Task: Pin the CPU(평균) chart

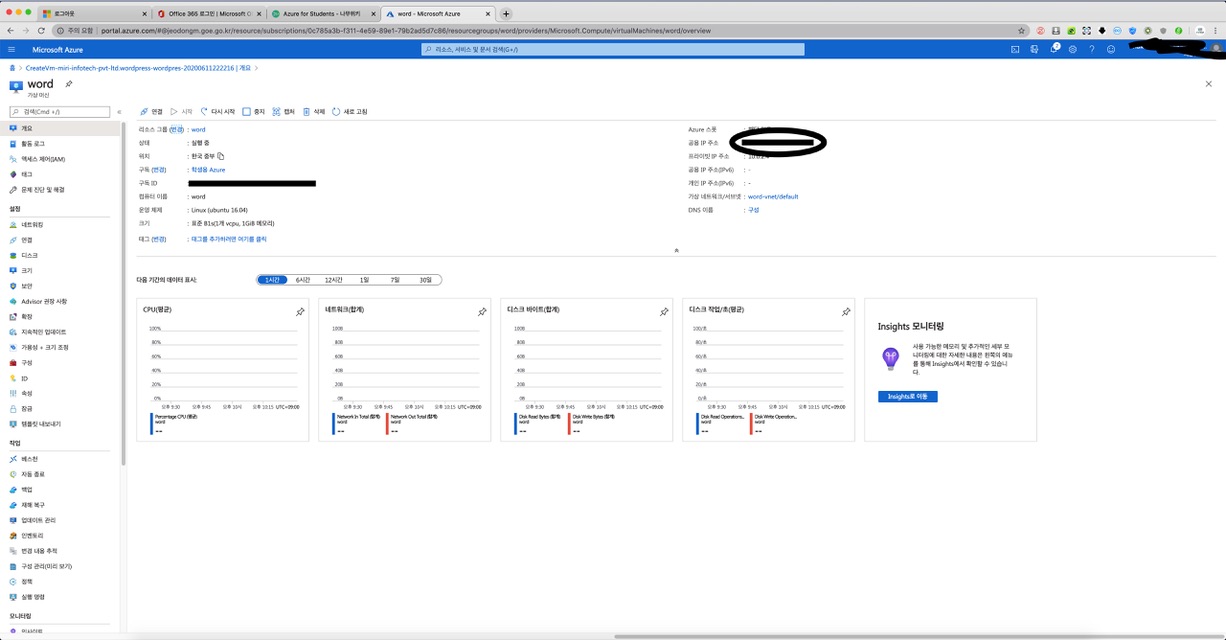Action: point(300,312)
